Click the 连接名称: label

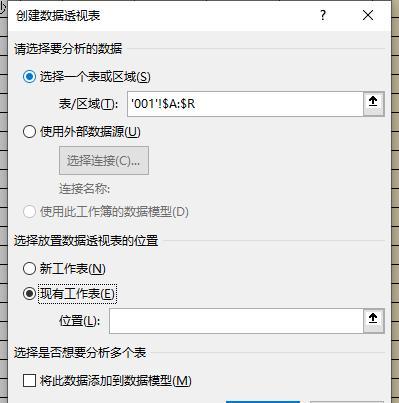[85, 189]
